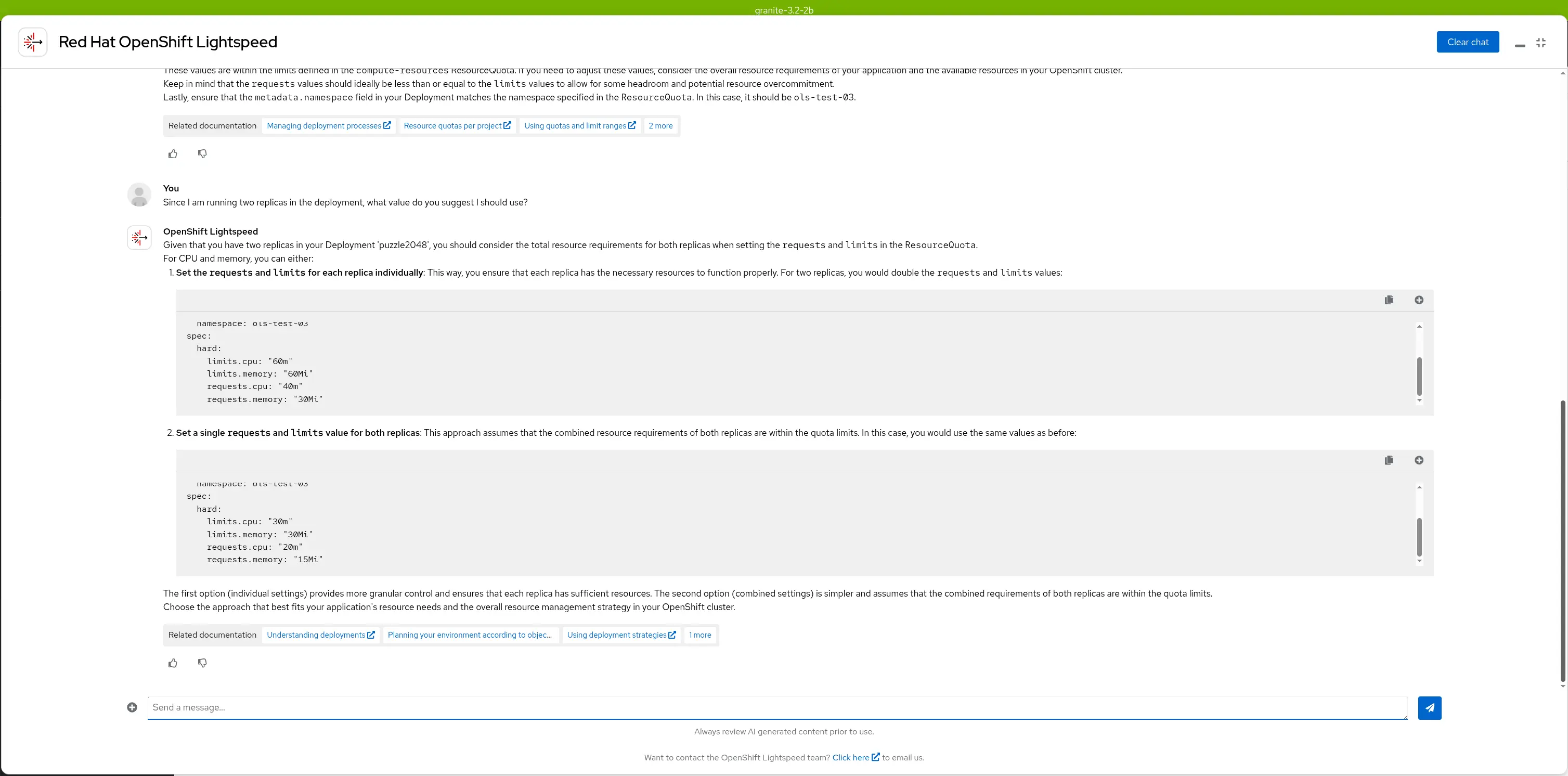Open the 'Click here' email contact link

point(856,758)
